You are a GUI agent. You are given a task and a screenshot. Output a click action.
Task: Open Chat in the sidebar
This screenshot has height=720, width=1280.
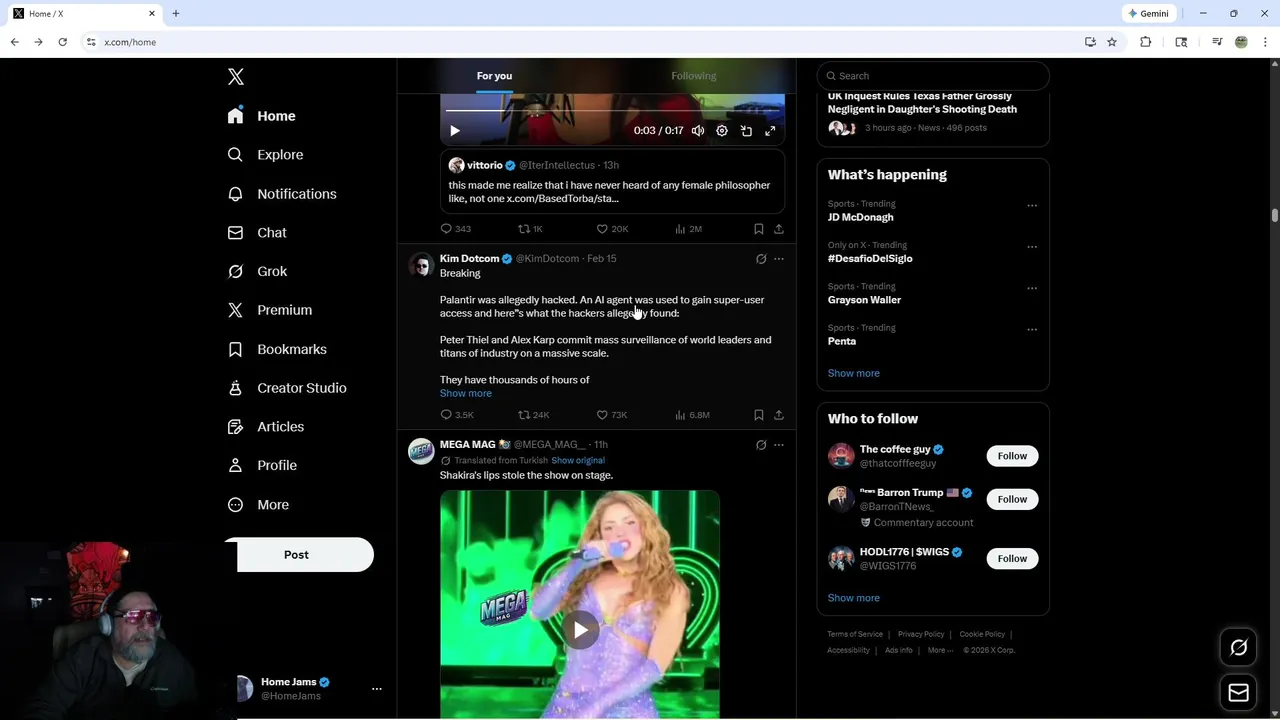tap(257, 233)
